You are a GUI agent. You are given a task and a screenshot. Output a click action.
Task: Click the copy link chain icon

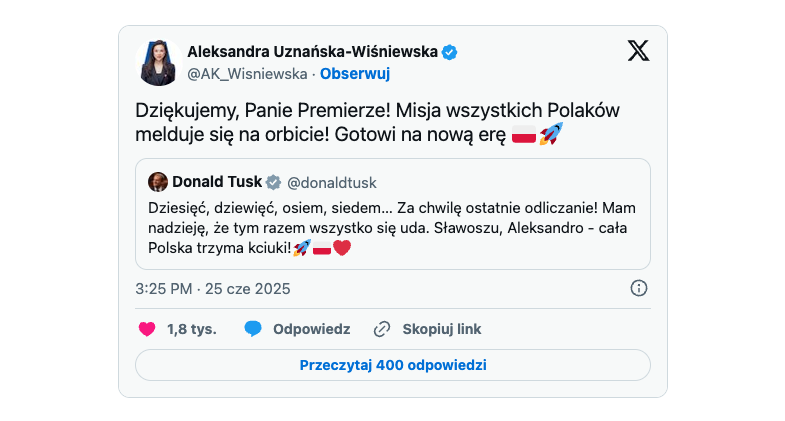(x=381, y=329)
